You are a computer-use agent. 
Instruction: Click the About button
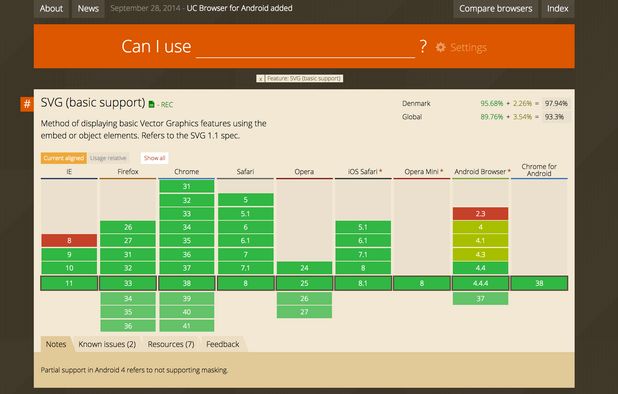[x=51, y=8]
